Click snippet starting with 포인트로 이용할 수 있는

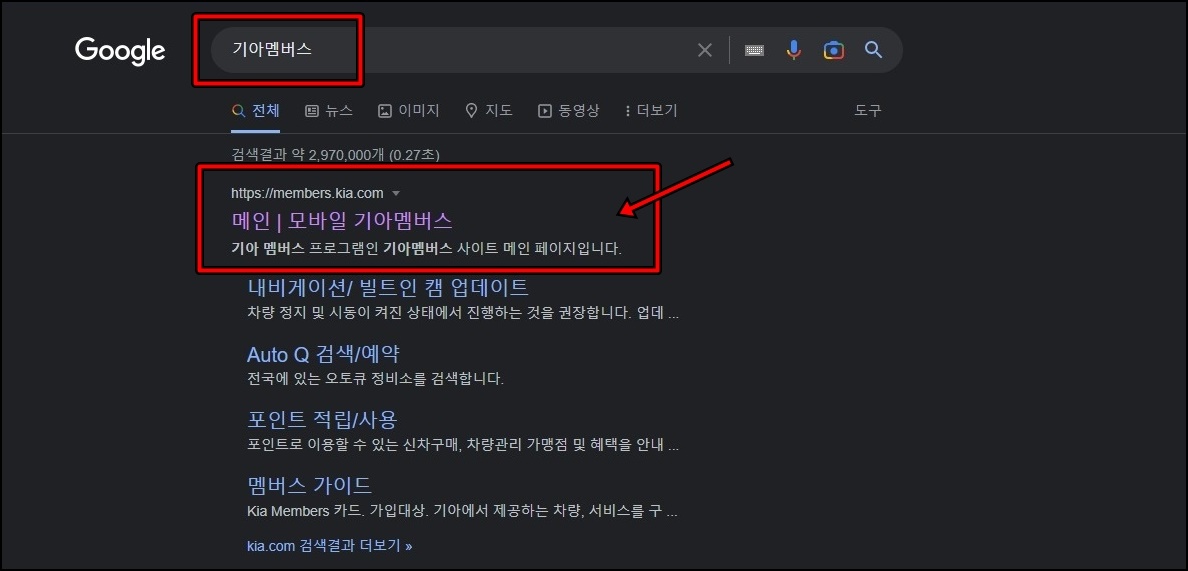tap(463, 445)
